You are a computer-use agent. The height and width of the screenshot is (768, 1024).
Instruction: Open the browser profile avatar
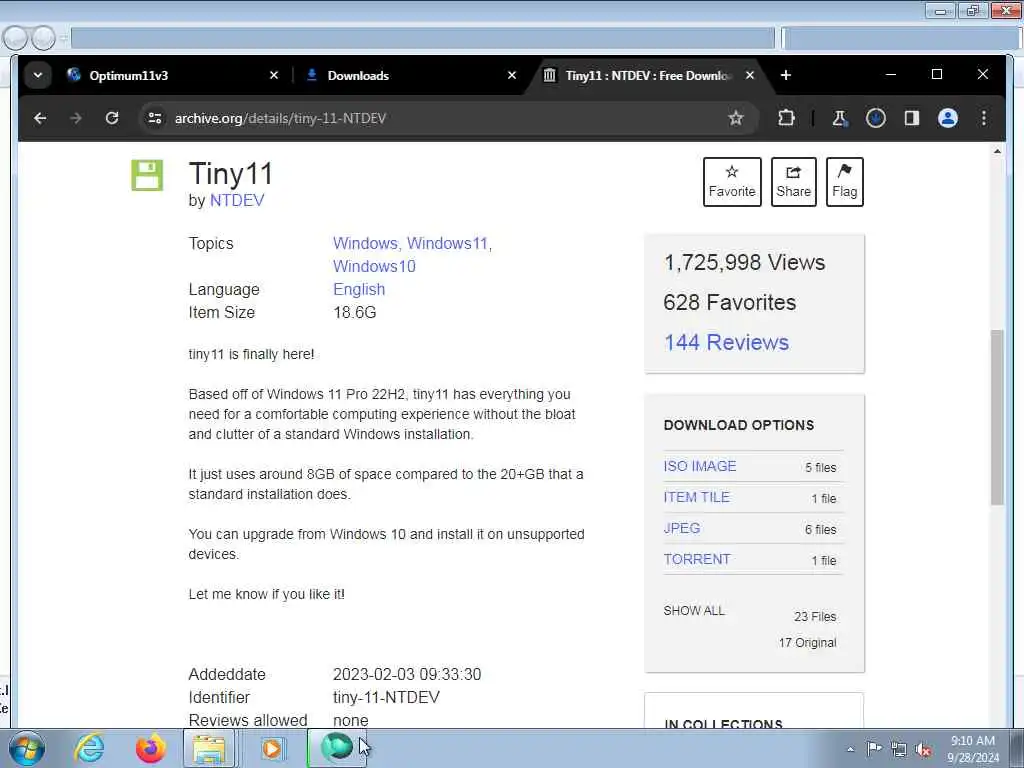pos(948,118)
